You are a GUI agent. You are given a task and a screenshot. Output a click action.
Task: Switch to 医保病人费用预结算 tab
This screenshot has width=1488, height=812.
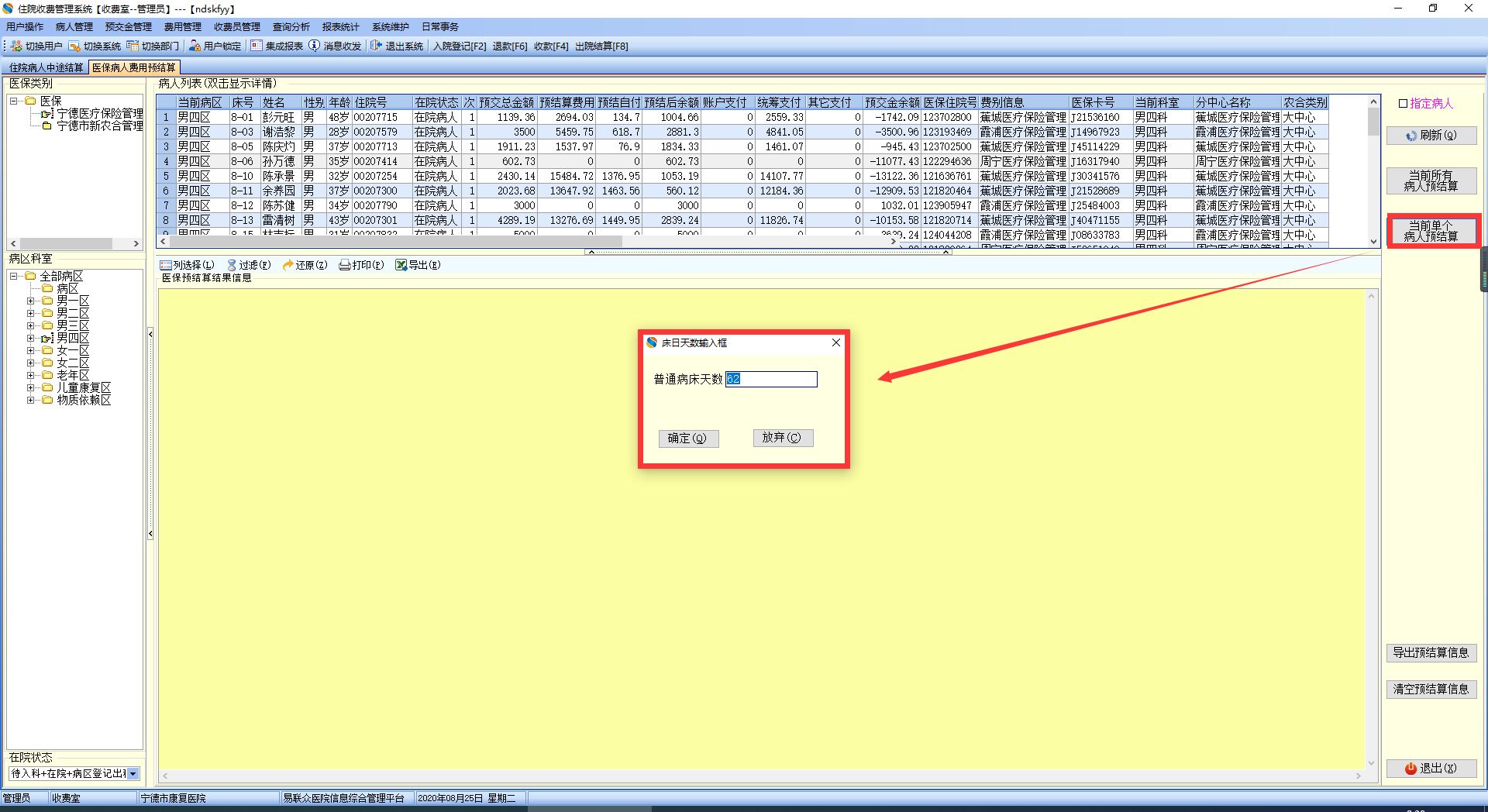tap(134, 68)
